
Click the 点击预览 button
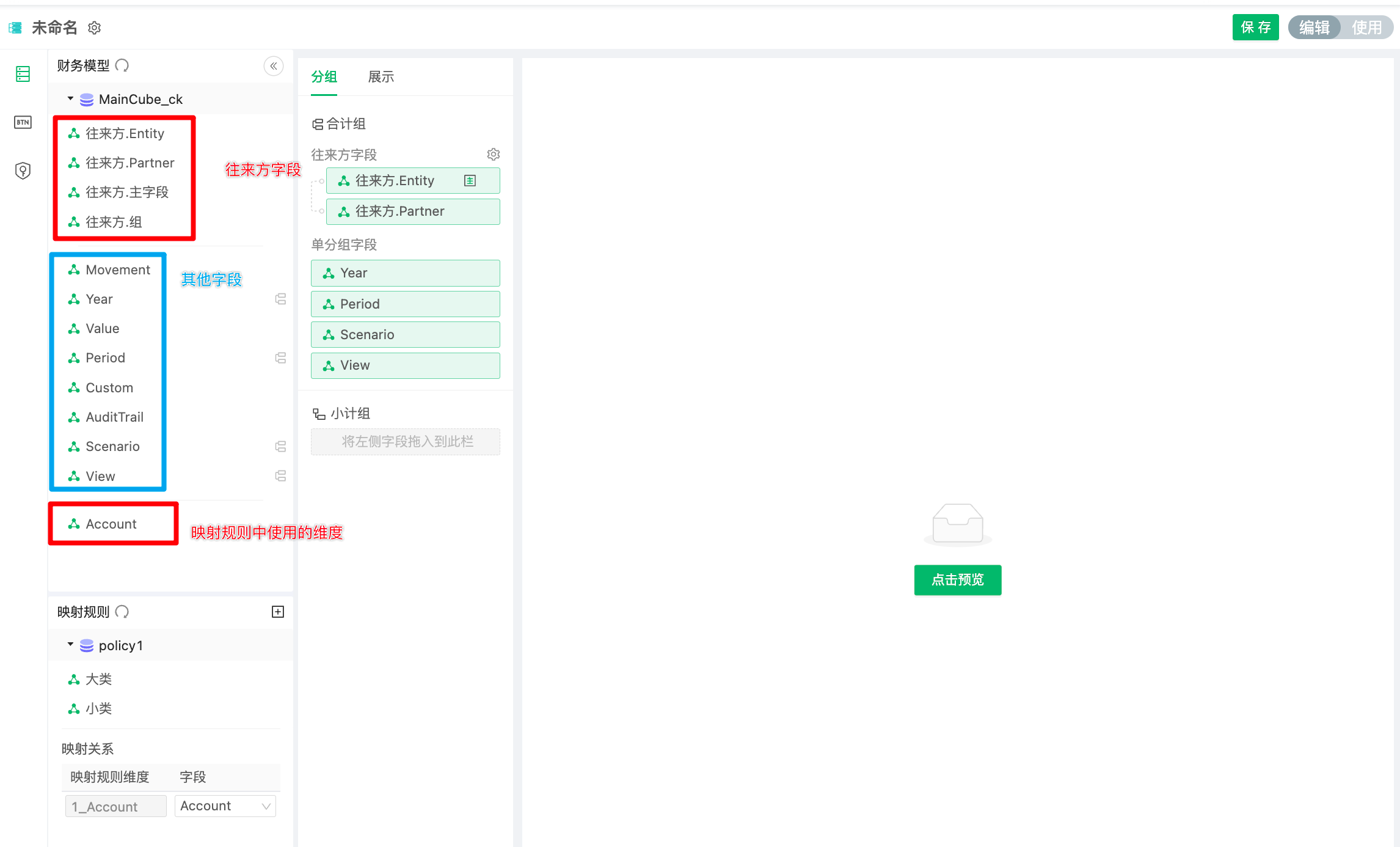[x=957, y=579]
